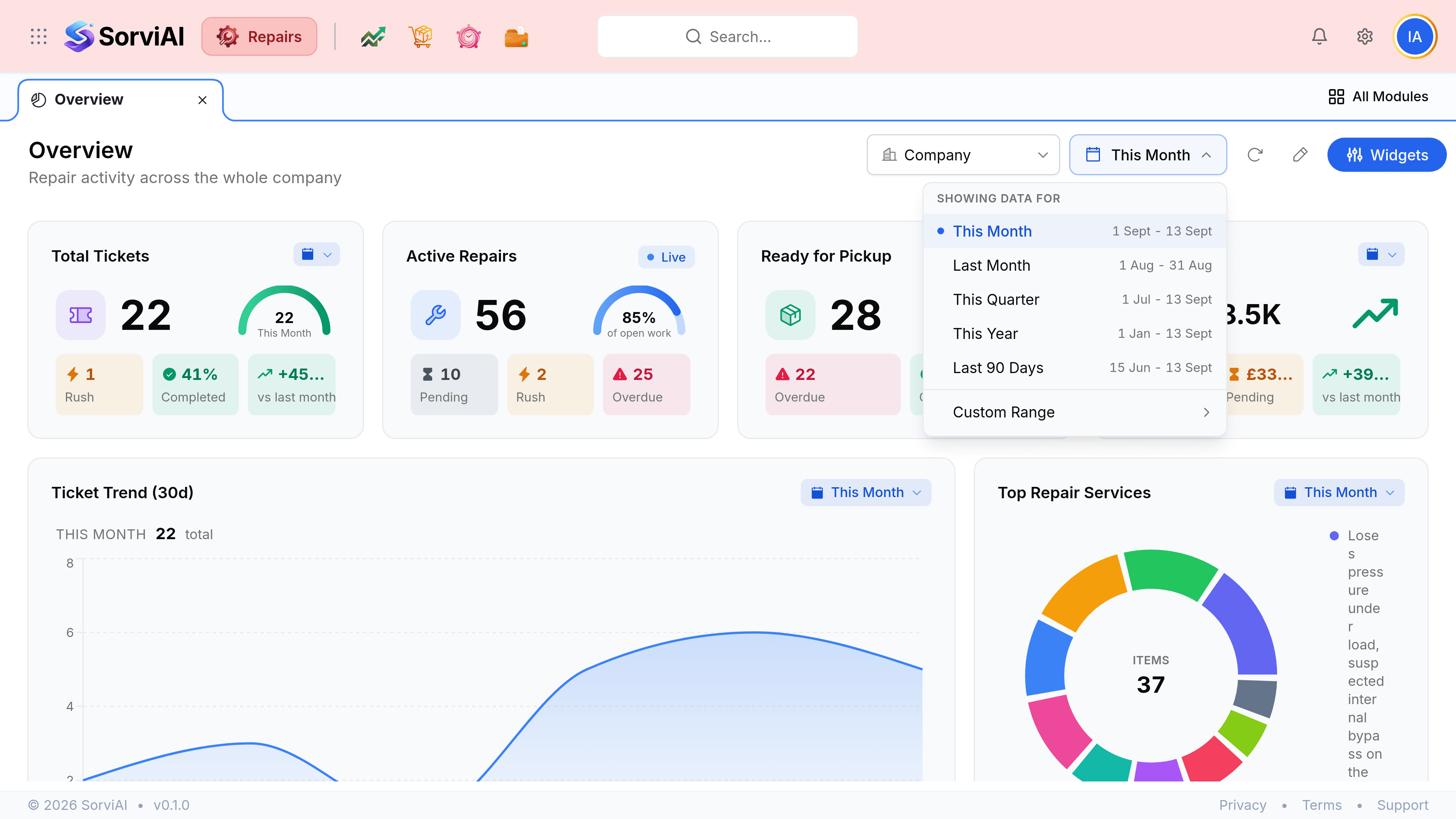Select Last Month date range
Viewport: 1456px width, 819px height.
click(x=1075, y=265)
